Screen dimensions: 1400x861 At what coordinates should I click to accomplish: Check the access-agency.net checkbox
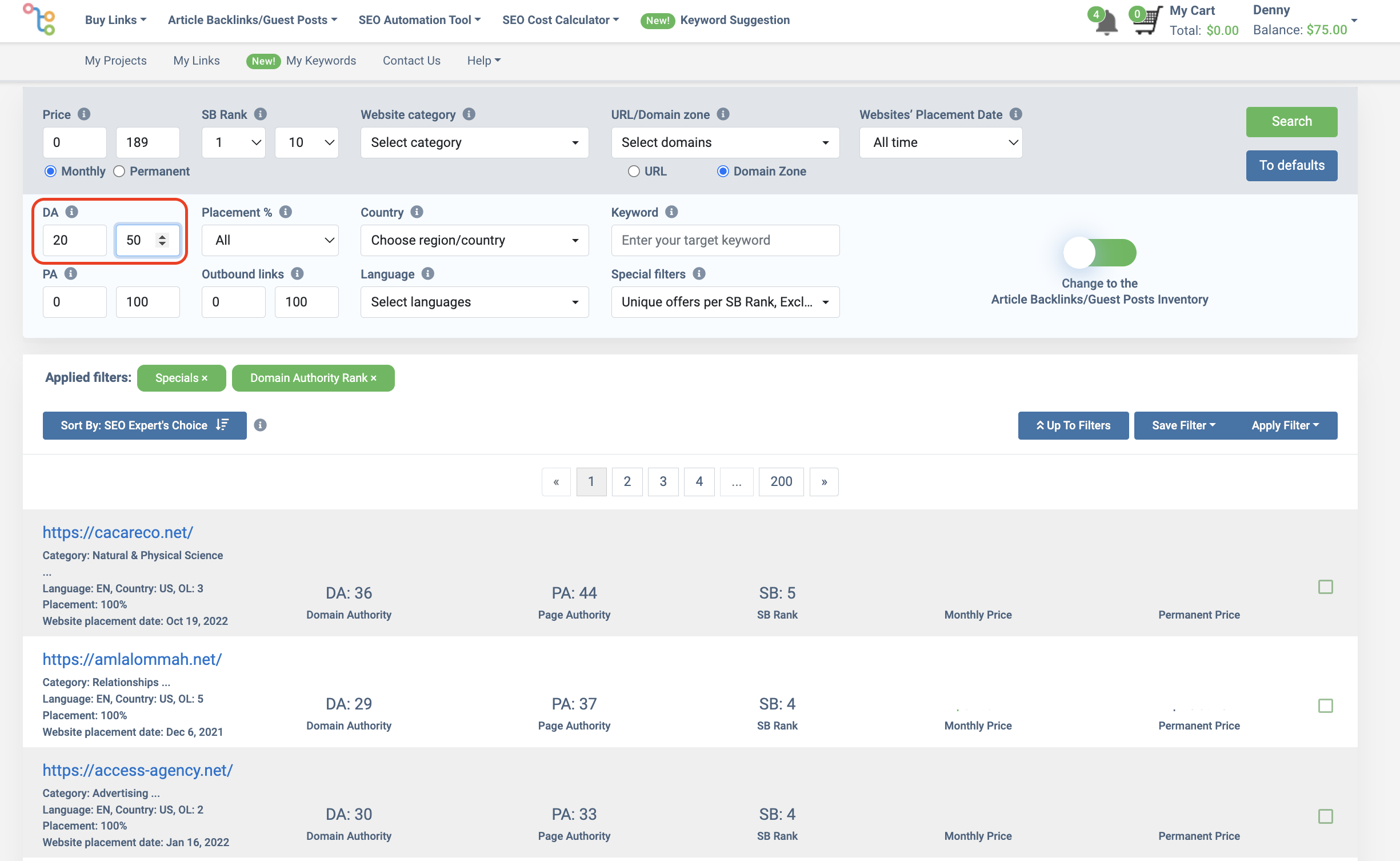coord(1326,816)
